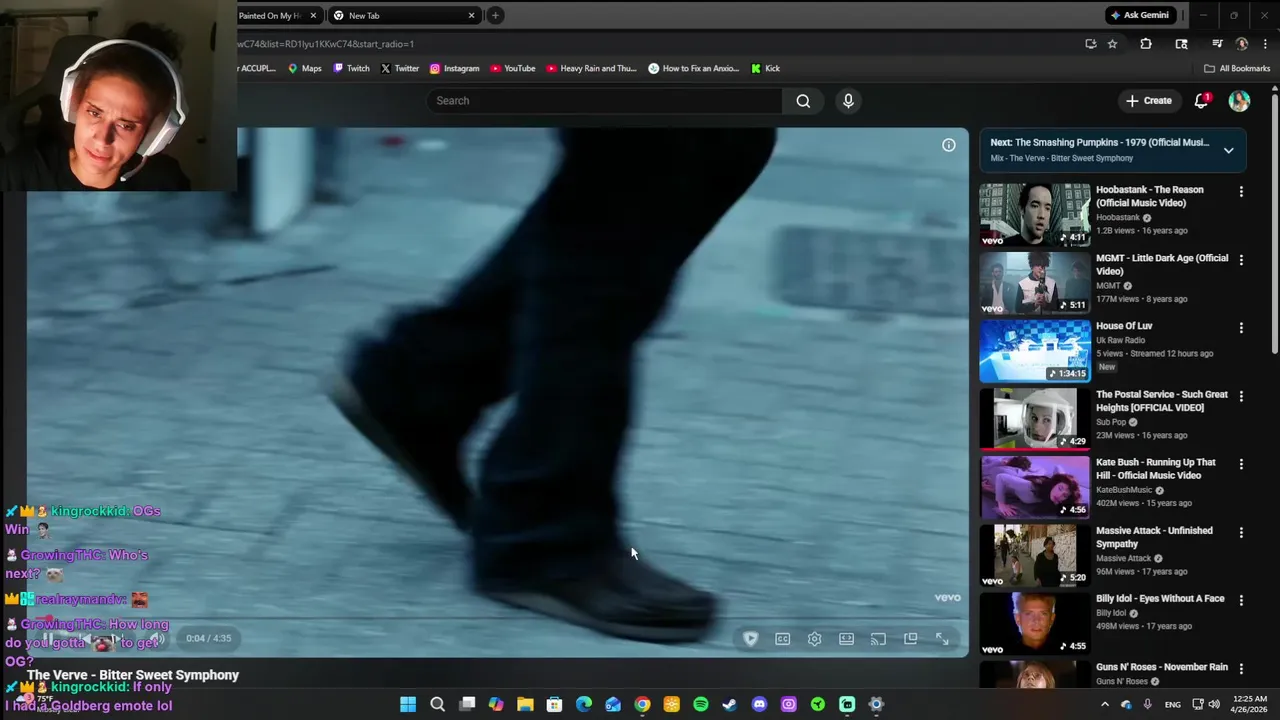1280x720 pixels.
Task: Toggle closed captions on the video
Action: pos(783,639)
